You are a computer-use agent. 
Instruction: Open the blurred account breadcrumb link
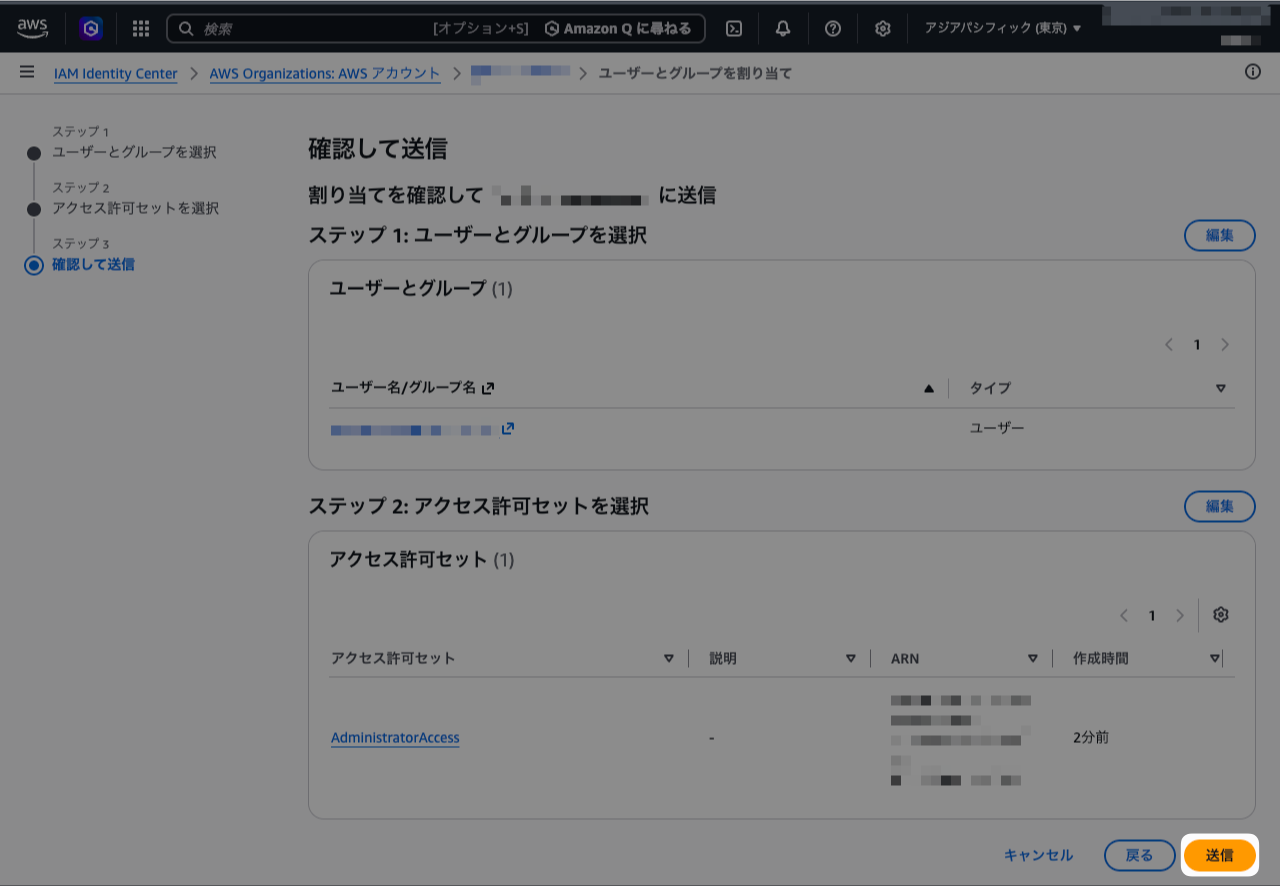520,72
